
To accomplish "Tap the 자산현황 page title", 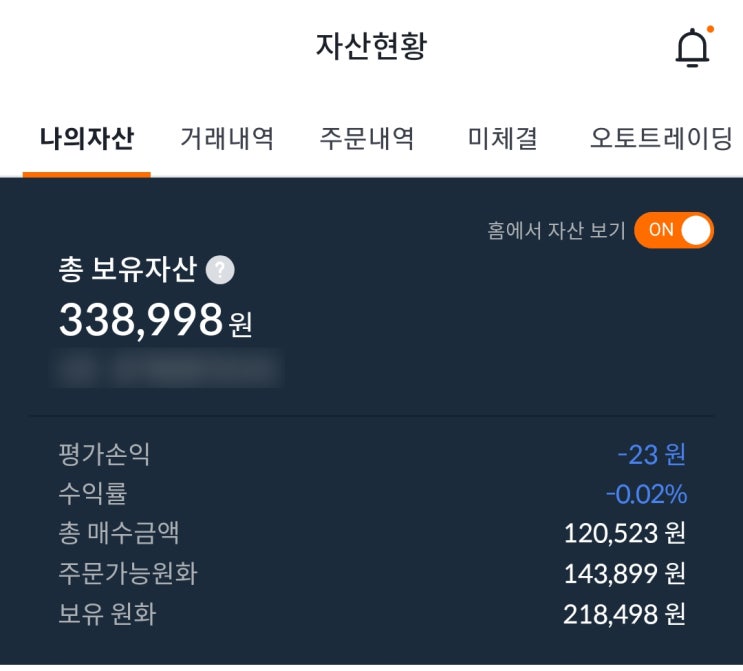I will point(371,46).
